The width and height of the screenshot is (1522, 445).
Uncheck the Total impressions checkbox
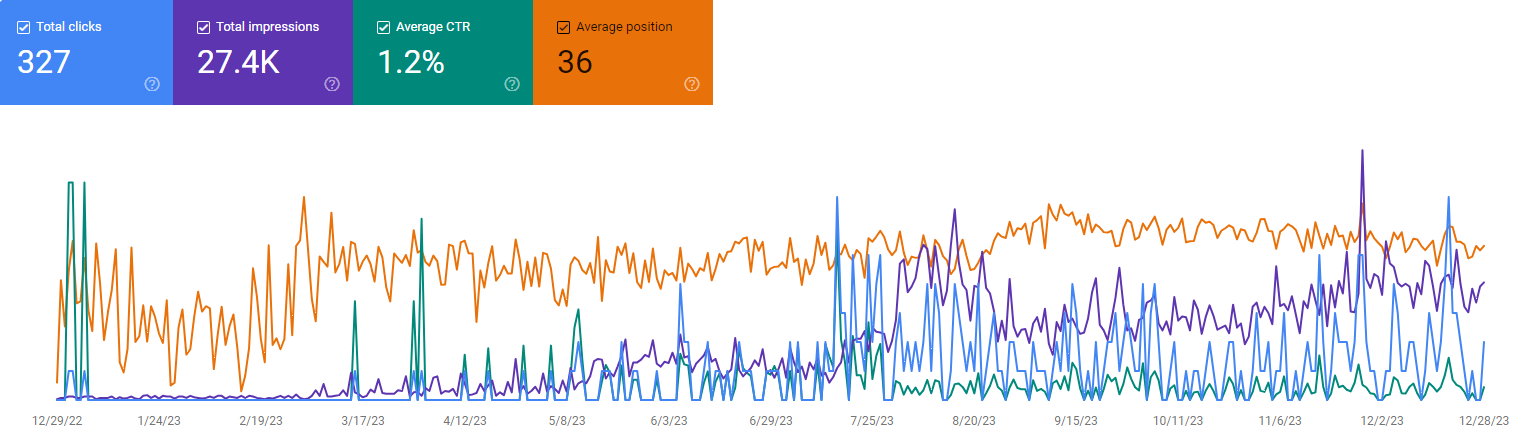[x=203, y=27]
